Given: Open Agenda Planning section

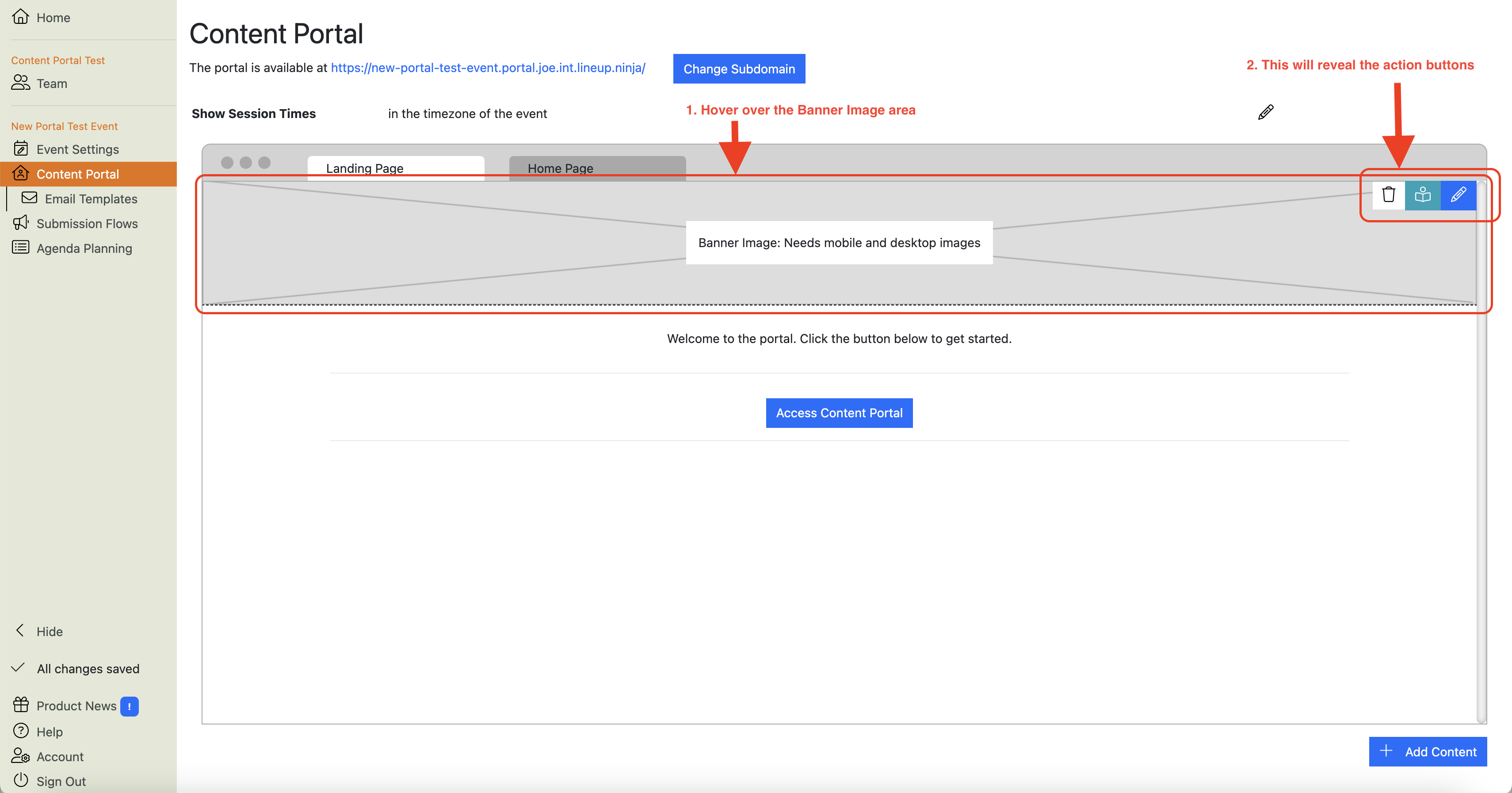Looking at the screenshot, I should click(84, 248).
